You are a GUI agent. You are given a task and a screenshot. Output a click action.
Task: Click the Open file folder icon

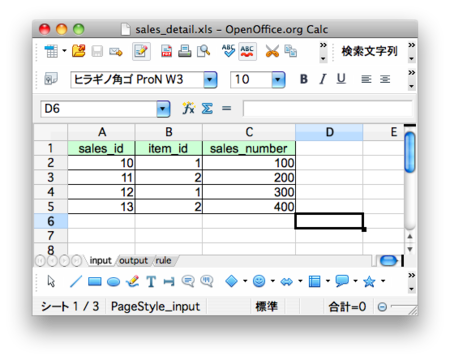click(x=79, y=51)
